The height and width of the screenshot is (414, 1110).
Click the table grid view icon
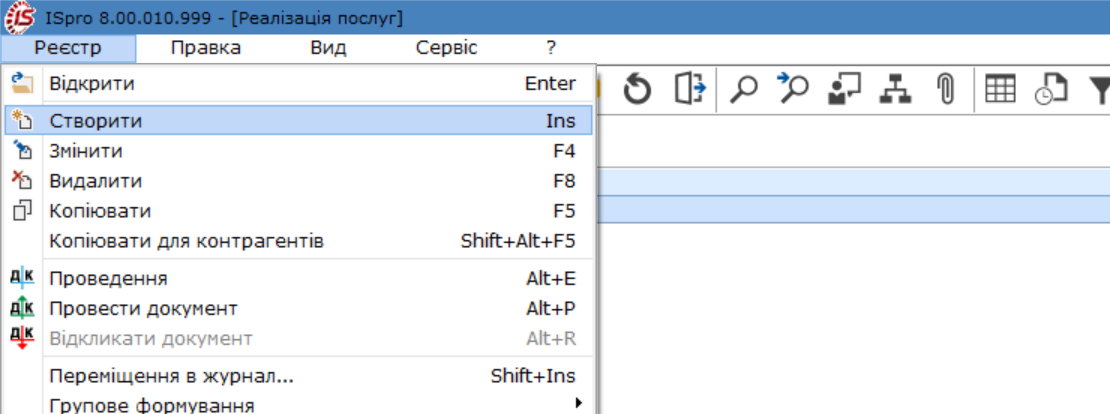1000,88
